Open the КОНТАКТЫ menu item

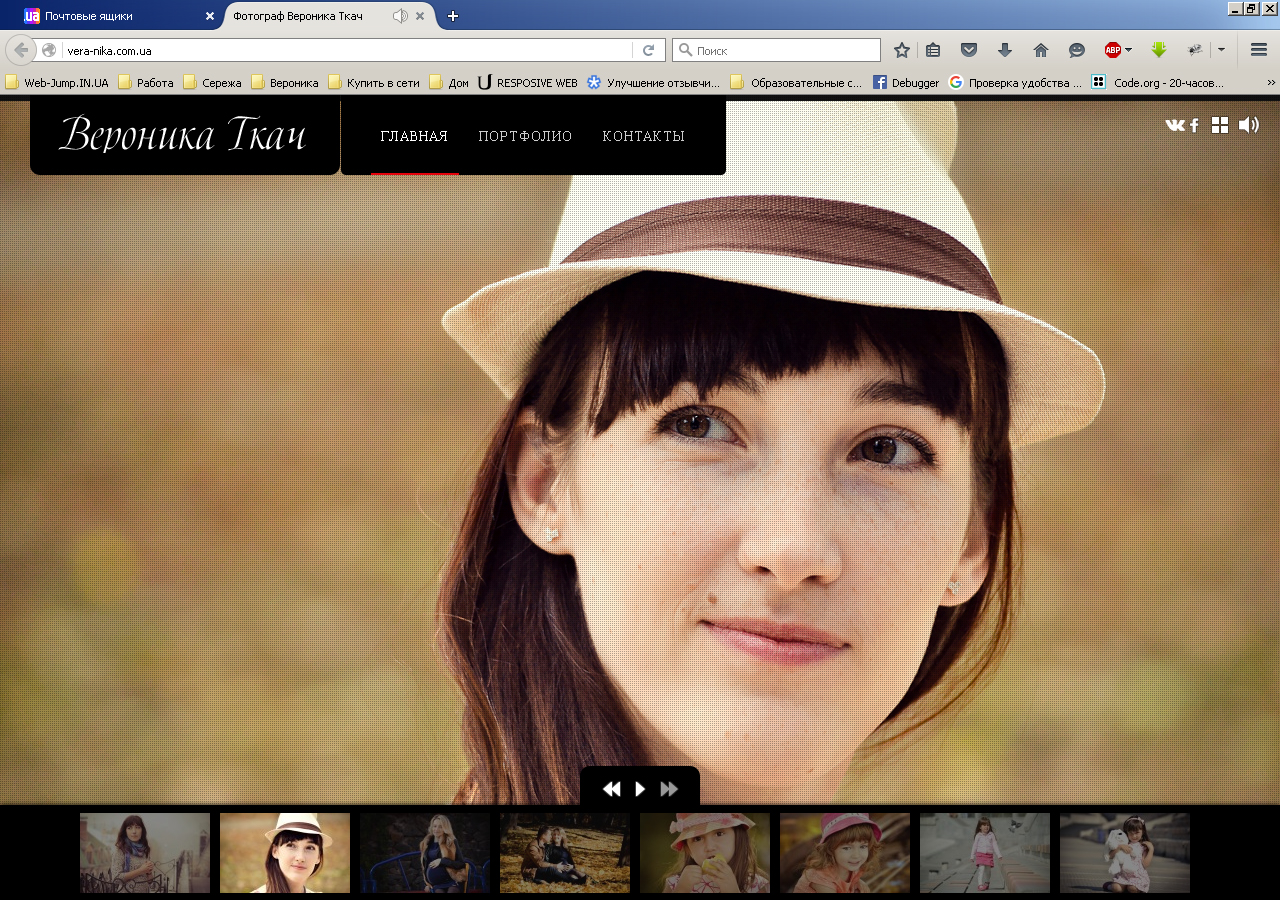tap(644, 137)
